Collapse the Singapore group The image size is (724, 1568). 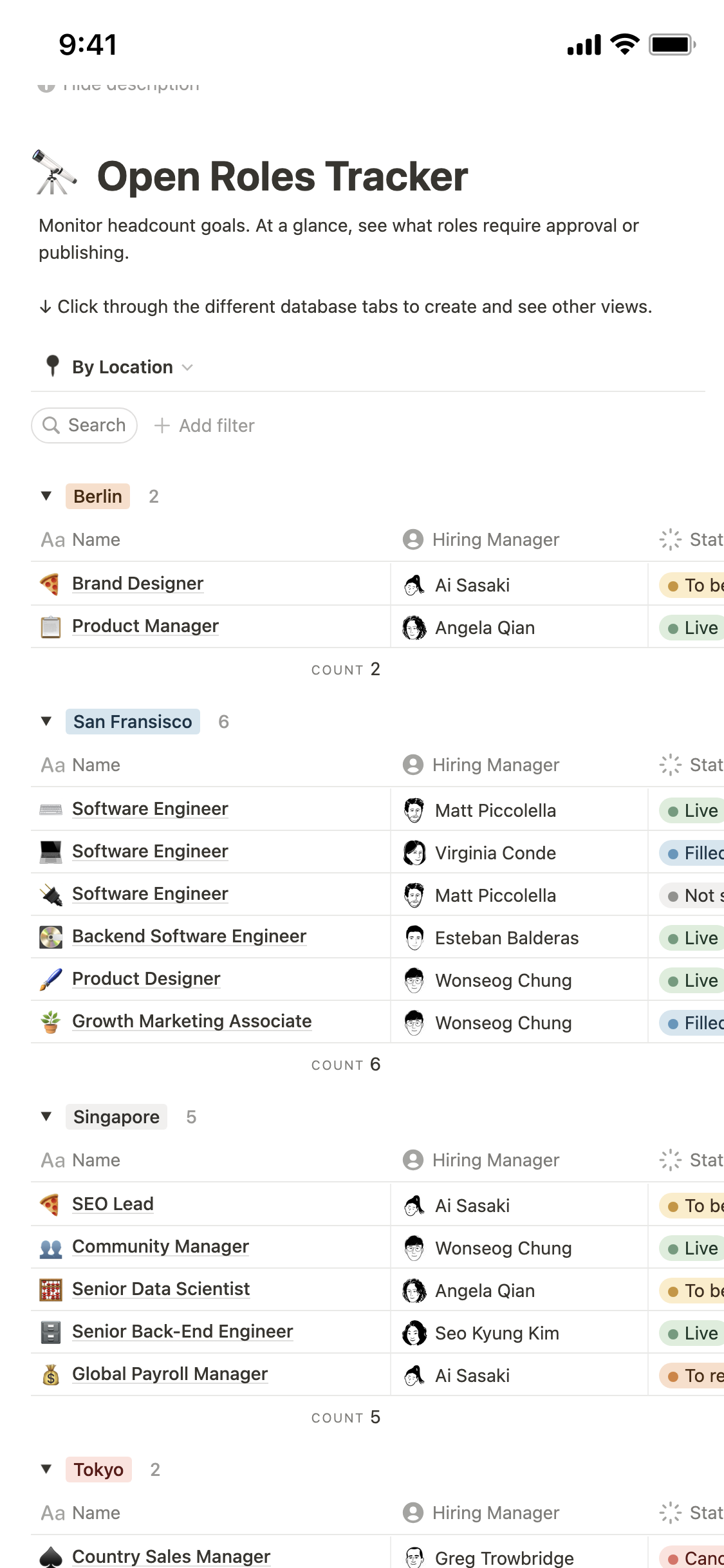46,1116
